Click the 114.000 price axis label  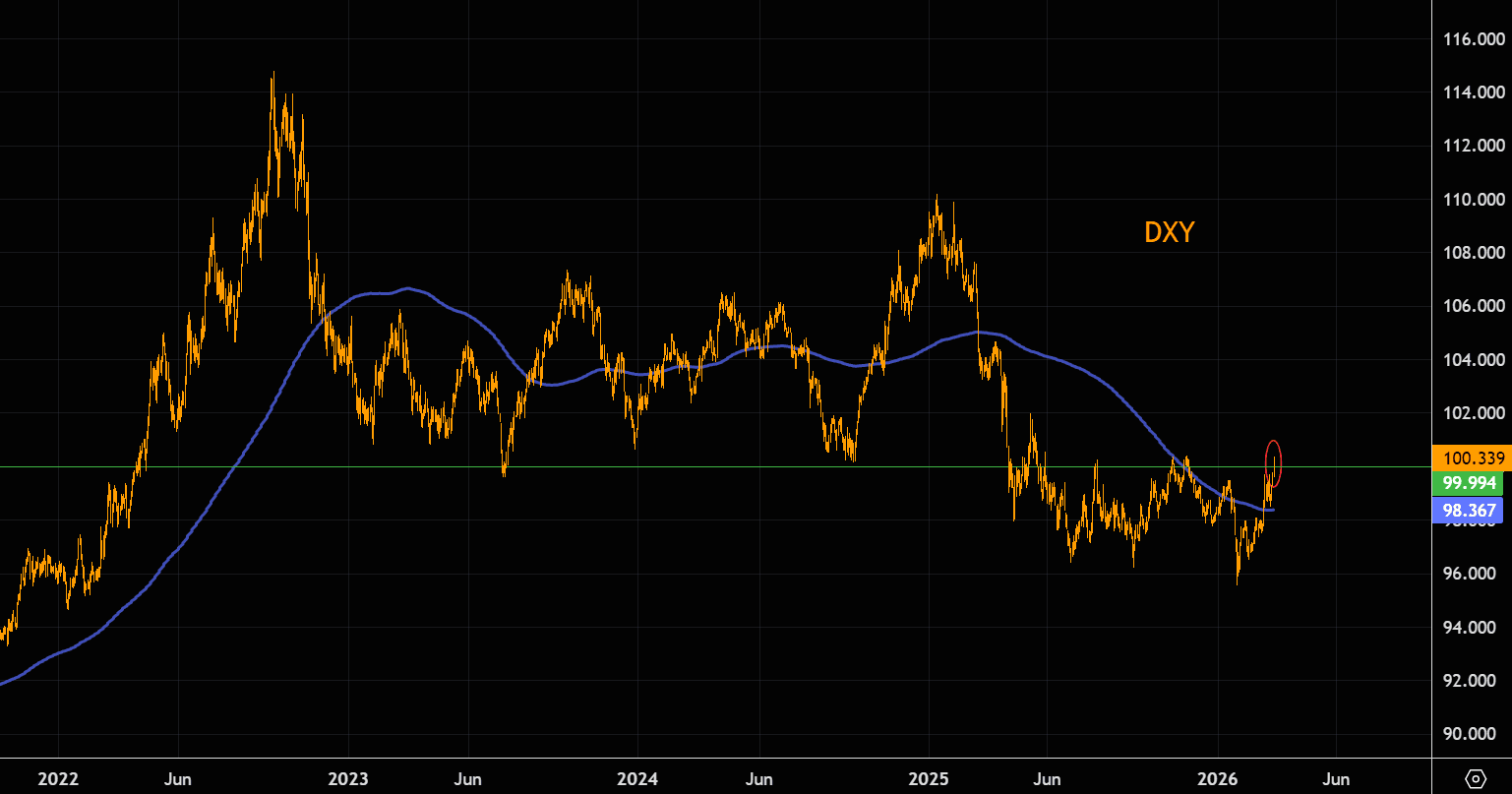(1472, 92)
